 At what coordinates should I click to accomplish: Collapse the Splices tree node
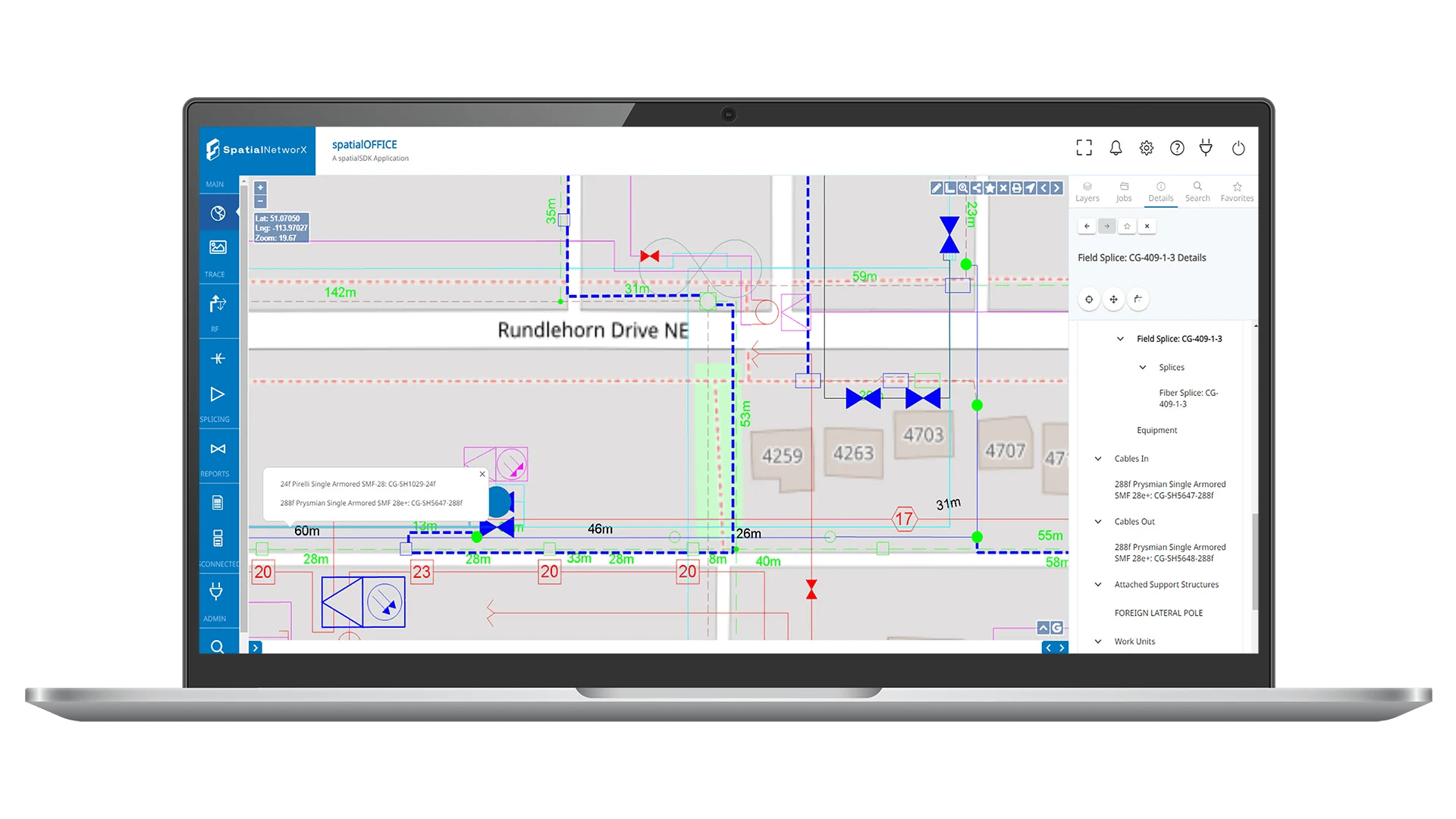1143,368
